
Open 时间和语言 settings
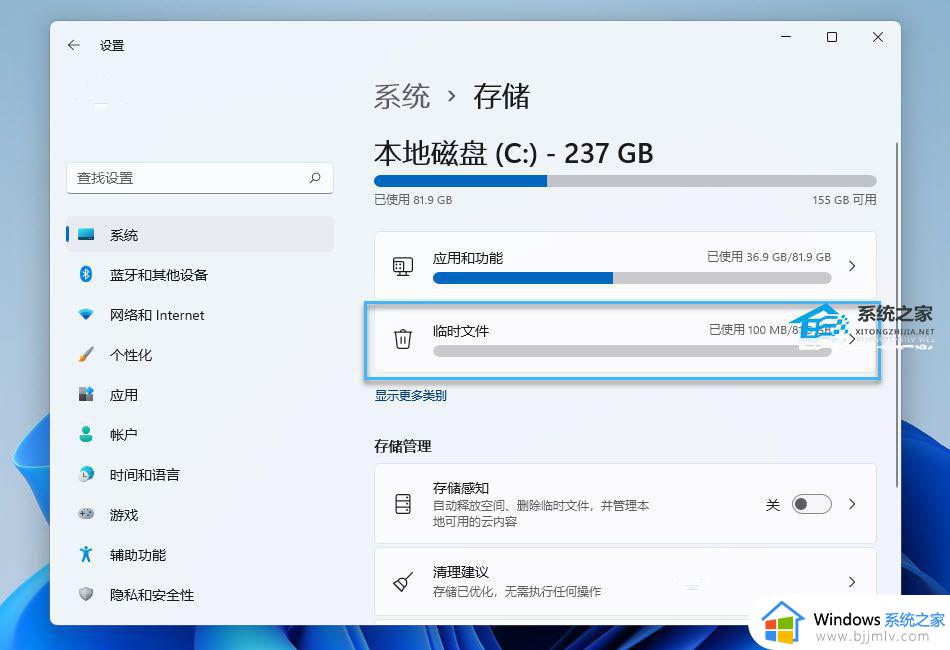pos(145,475)
